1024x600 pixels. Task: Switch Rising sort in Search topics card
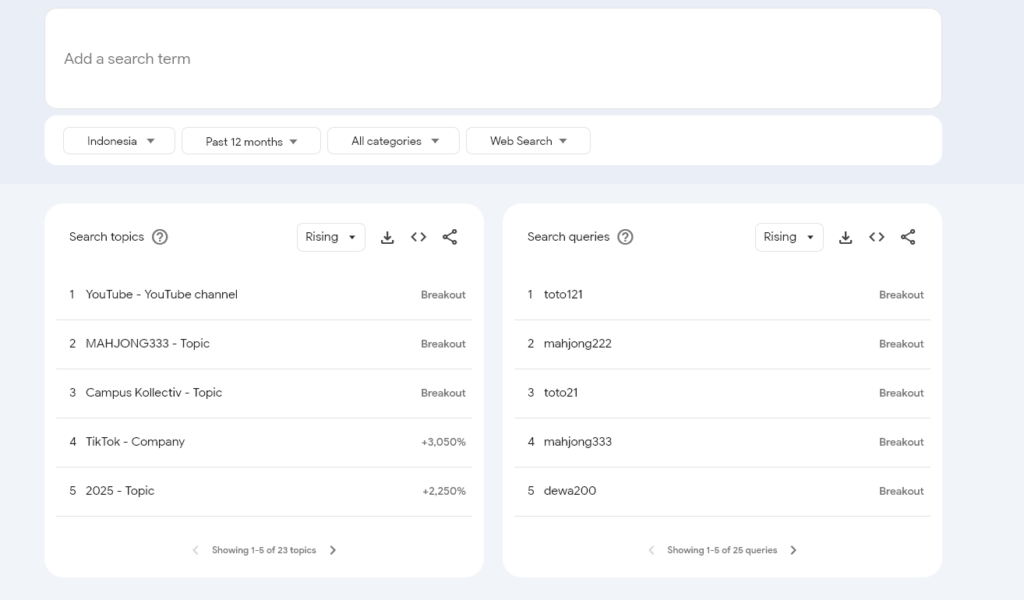coord(331,237)
